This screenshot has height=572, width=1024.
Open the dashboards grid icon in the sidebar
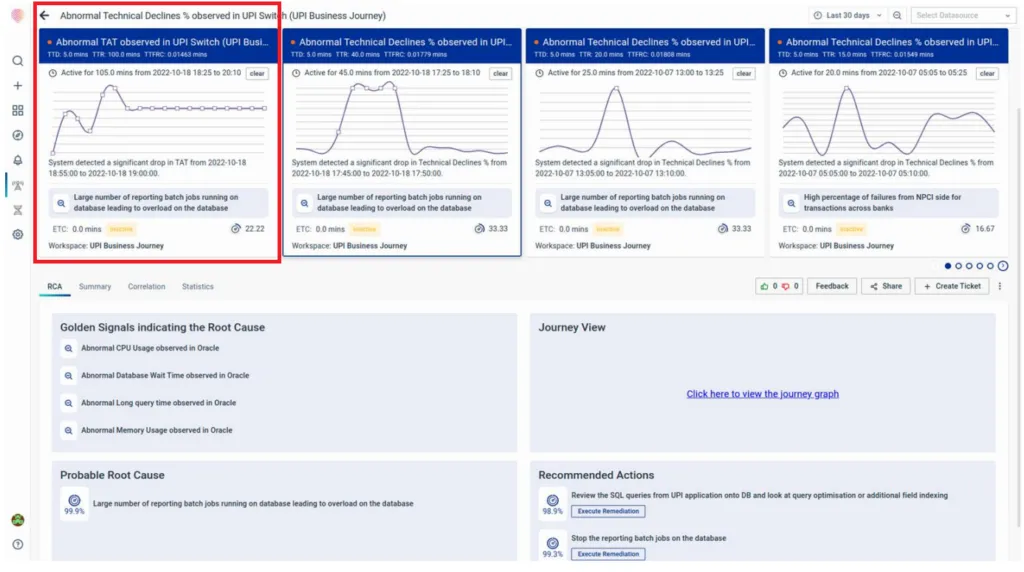point(18,110)
